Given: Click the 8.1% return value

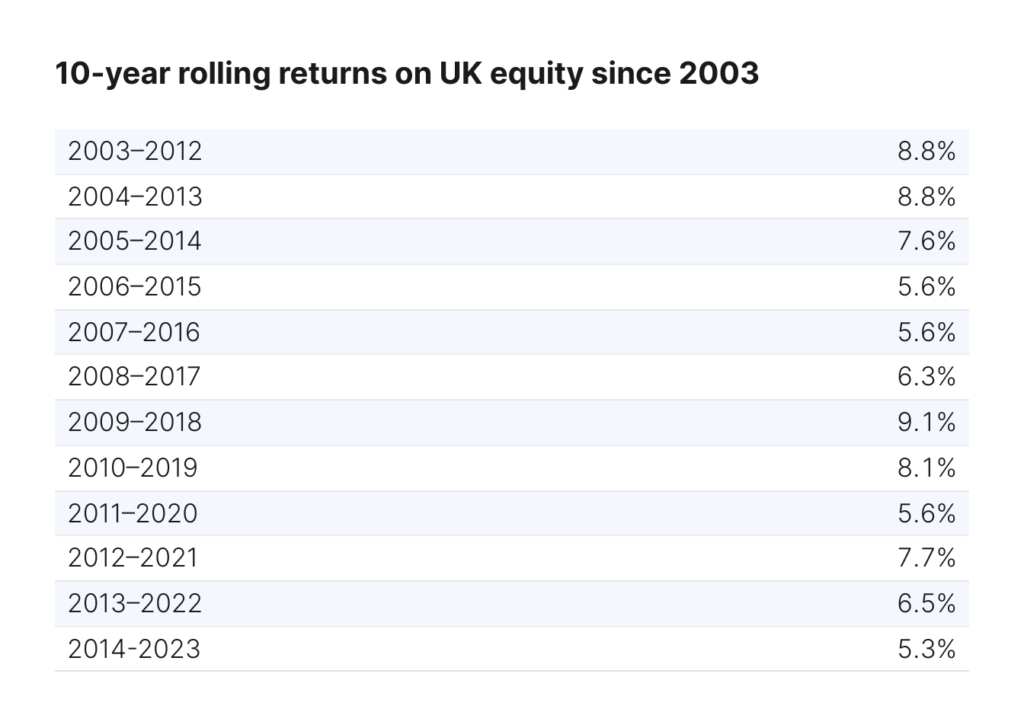Looking at the screenshot, I should point(926,468).
